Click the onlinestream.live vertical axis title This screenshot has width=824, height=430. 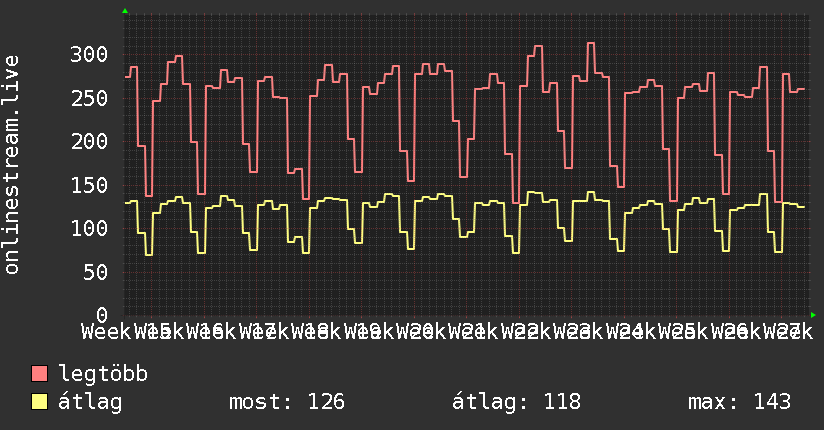11,165
